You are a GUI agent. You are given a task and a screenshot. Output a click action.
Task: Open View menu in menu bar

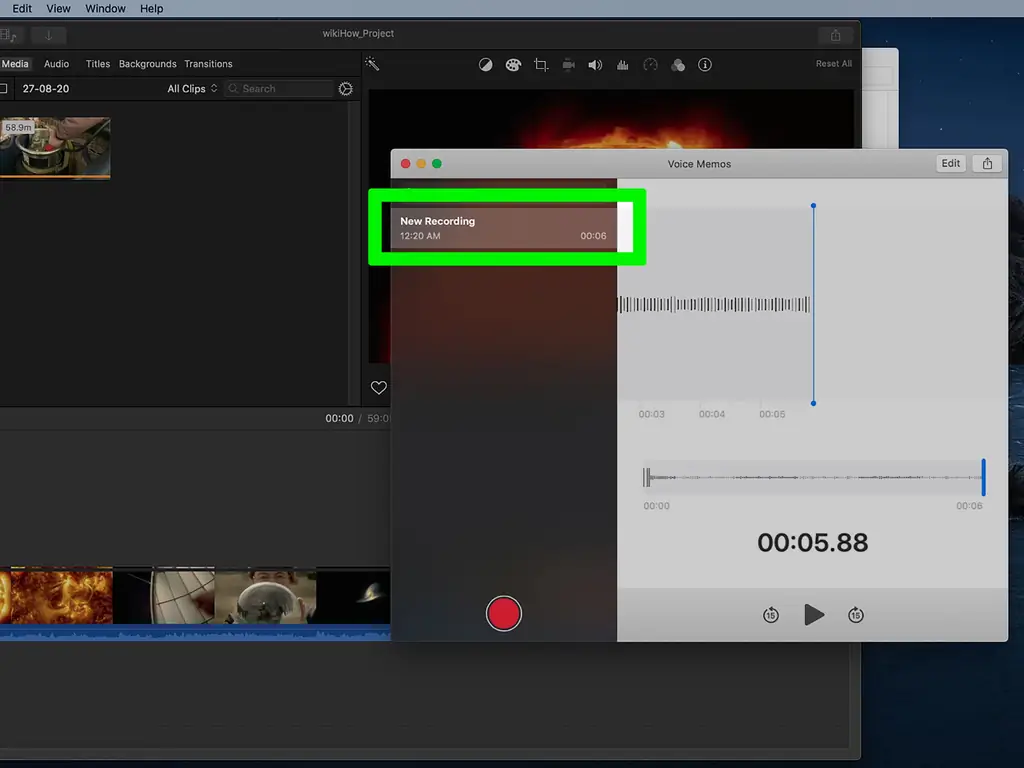(x=58, y=8)
